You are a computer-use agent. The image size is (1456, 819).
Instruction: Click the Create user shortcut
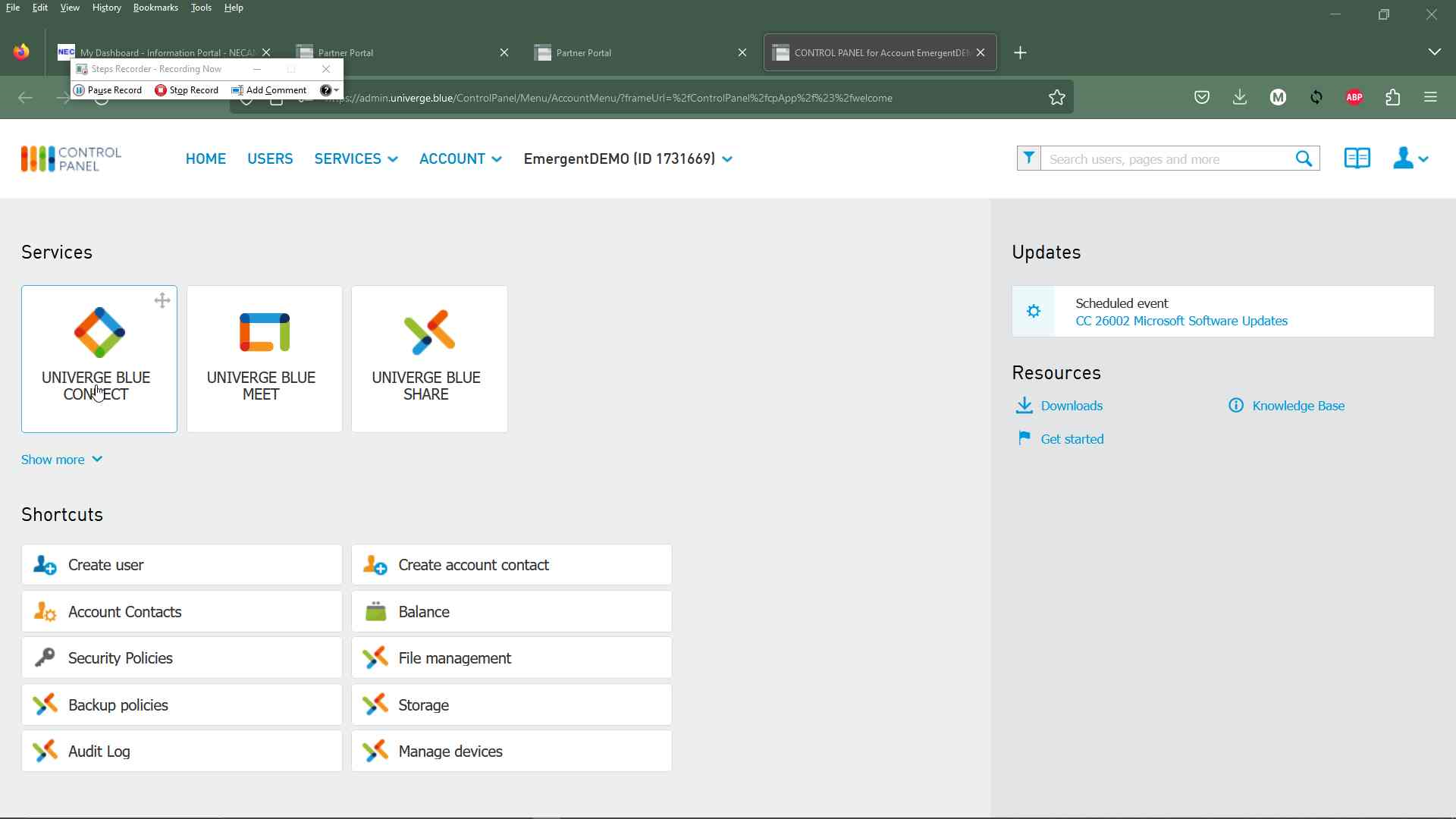(182, 565)
